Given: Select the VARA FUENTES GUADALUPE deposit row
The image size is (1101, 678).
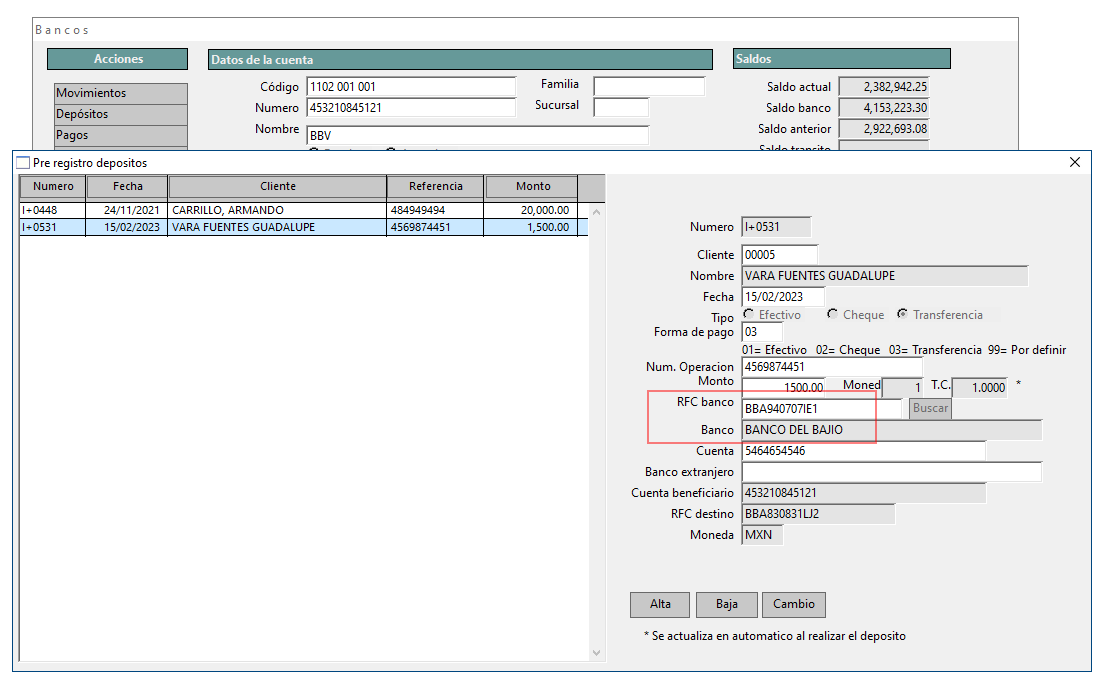Looking at the screenshot, I should coord(300,227).
